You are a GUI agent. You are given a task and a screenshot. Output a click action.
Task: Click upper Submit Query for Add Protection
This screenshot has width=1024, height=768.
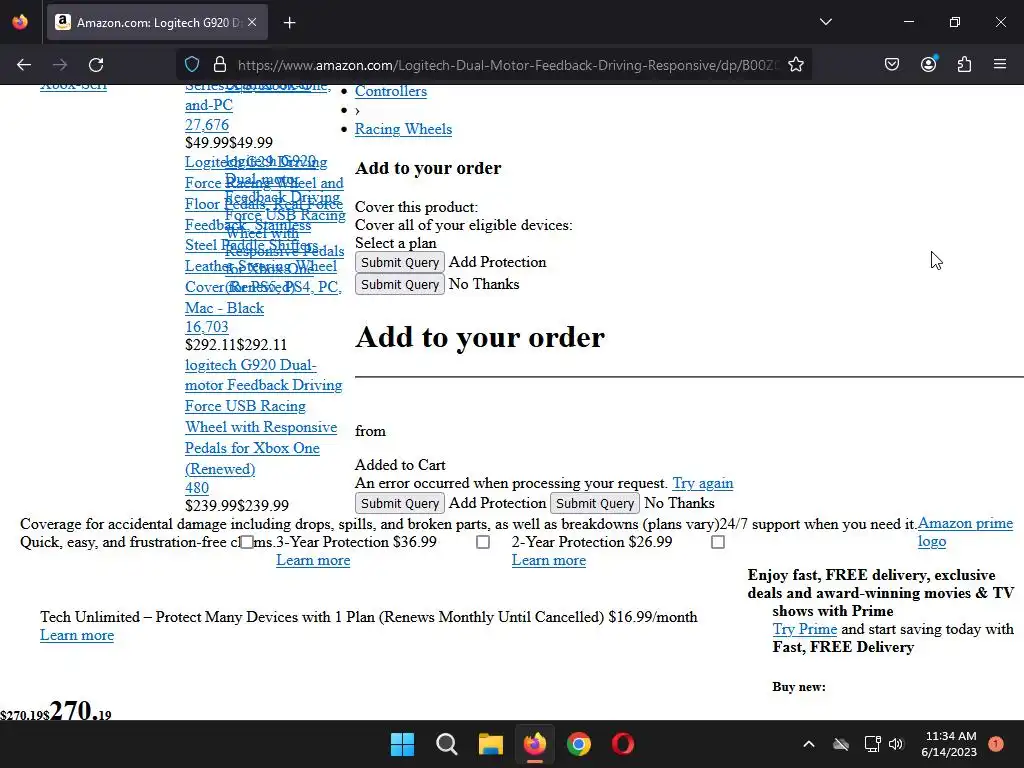400,263
